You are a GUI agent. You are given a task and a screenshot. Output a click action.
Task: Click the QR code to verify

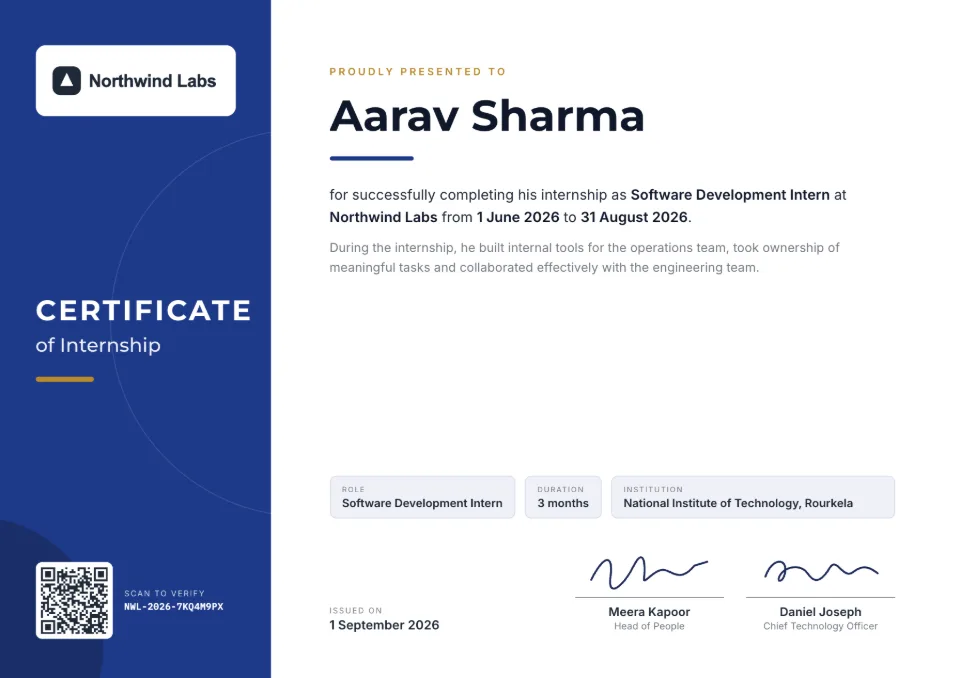click(74, 600)
